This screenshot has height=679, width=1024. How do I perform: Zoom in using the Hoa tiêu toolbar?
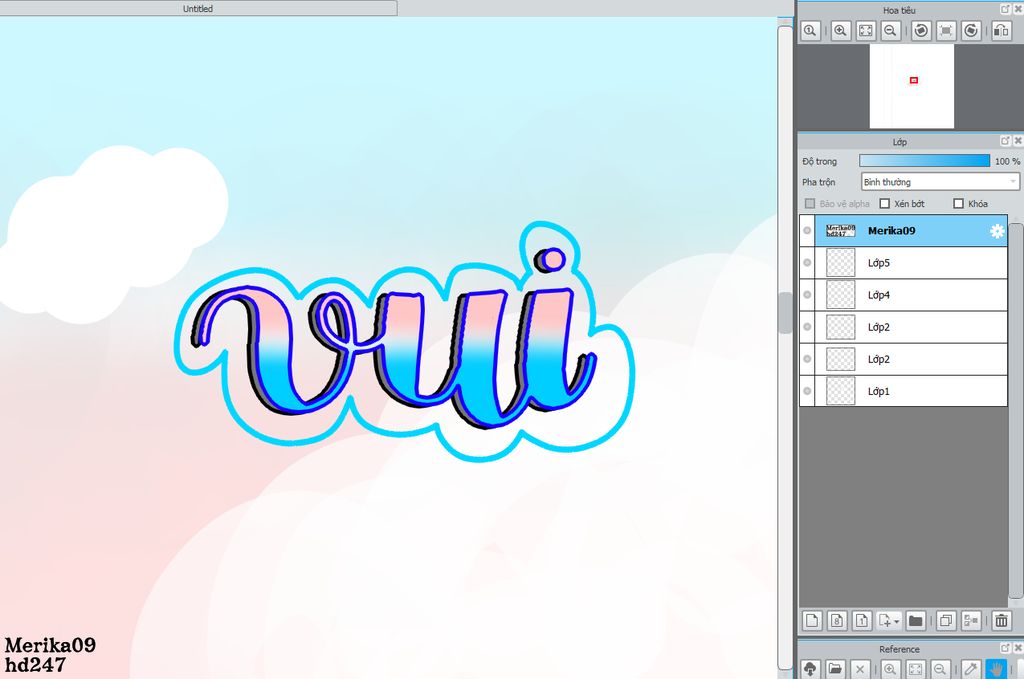[840, 31]
